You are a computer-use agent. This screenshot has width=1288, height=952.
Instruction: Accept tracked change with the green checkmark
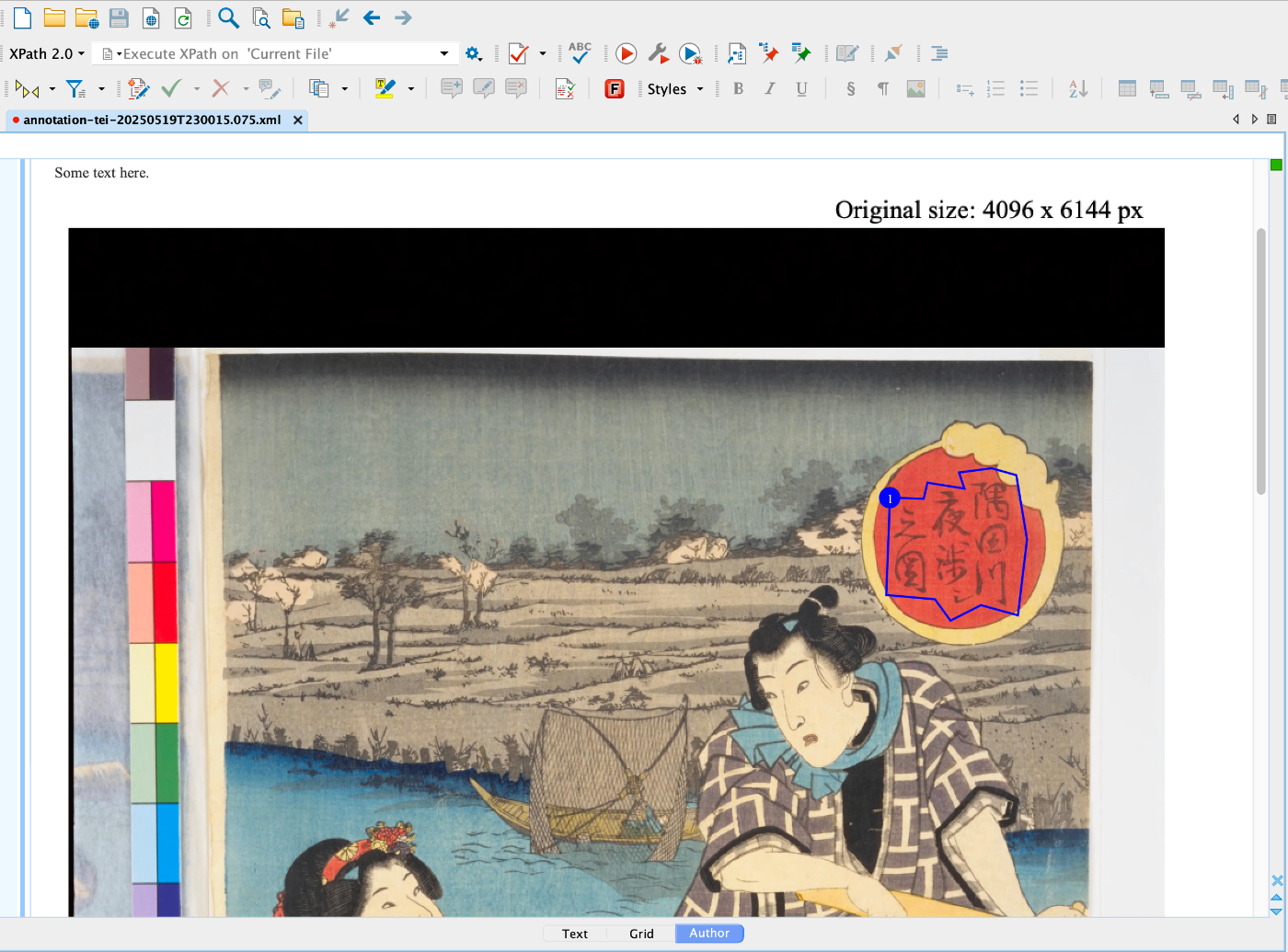(x=171, y=88)
